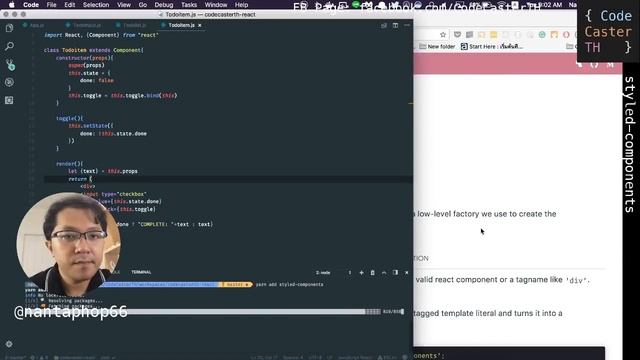
Task: Switch to the TERMINAL panel tab
Action: point(141,272)
